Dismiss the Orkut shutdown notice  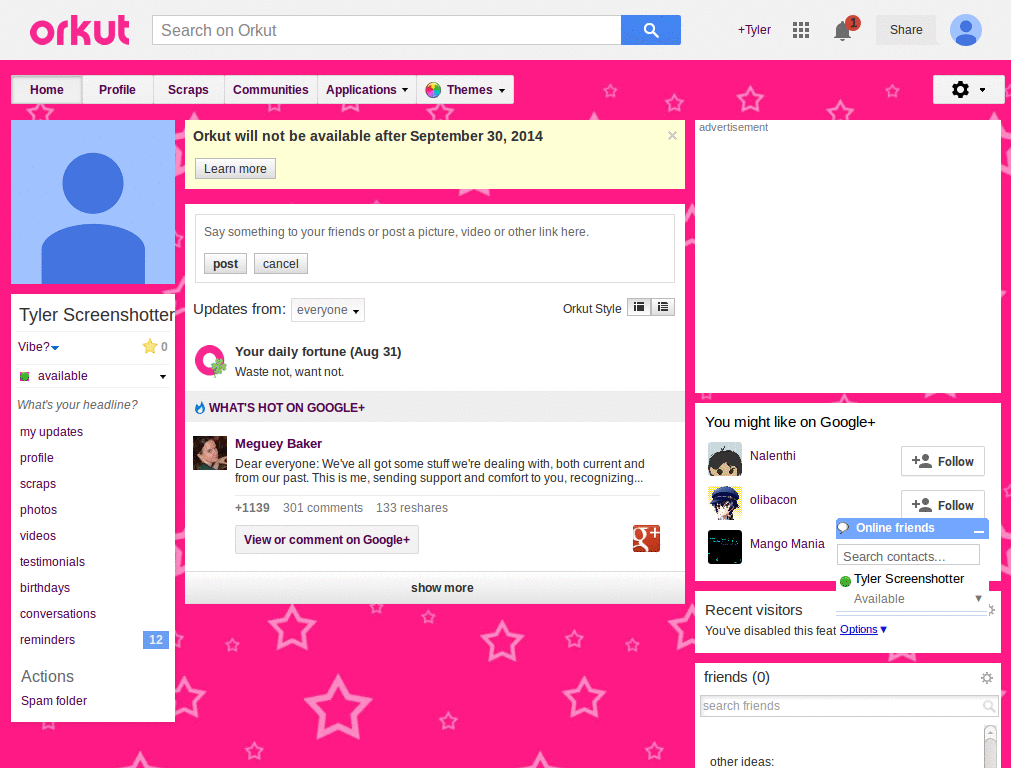coord(672,136)
